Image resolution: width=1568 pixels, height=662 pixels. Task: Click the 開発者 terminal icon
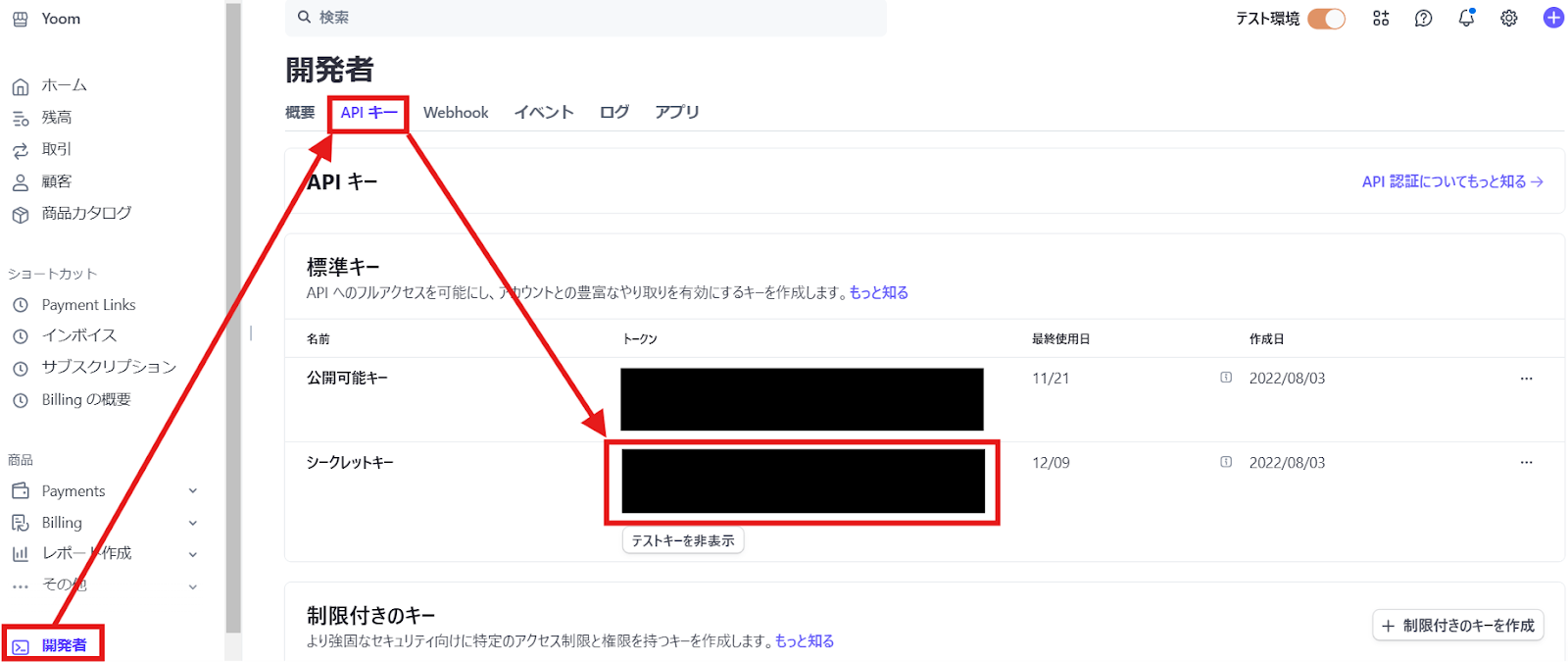click(21, 646)
